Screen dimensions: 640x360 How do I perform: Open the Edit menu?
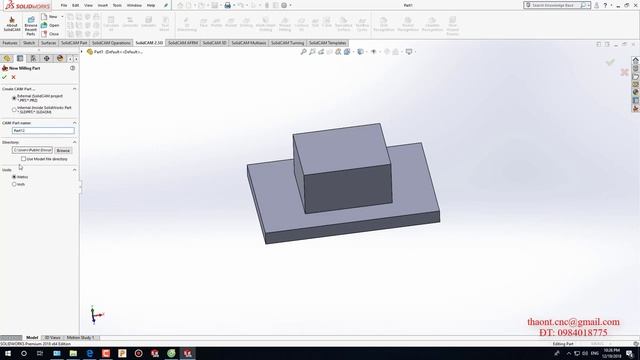pyautogui.click(x=76, y=5)
